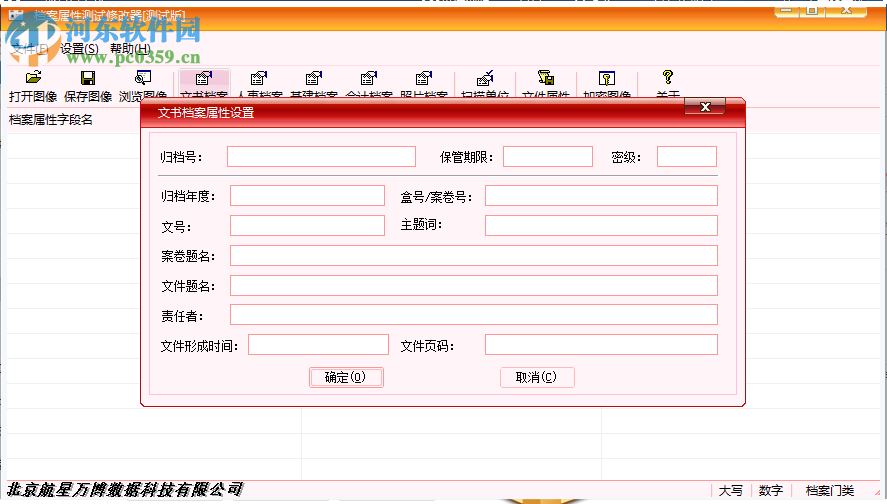Click 数字 in the status bar
Viewport: 887px width, 504px height.
coord(770,490)
